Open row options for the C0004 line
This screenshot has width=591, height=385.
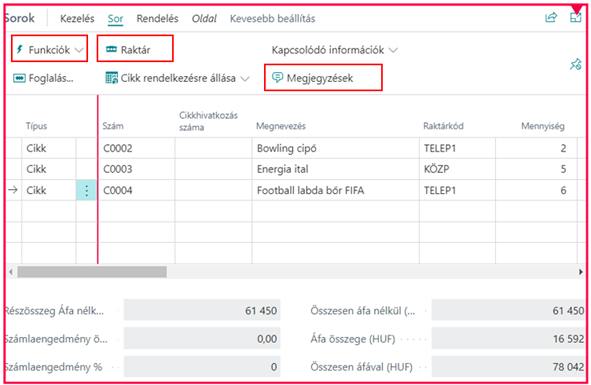[x=86, y=190]
